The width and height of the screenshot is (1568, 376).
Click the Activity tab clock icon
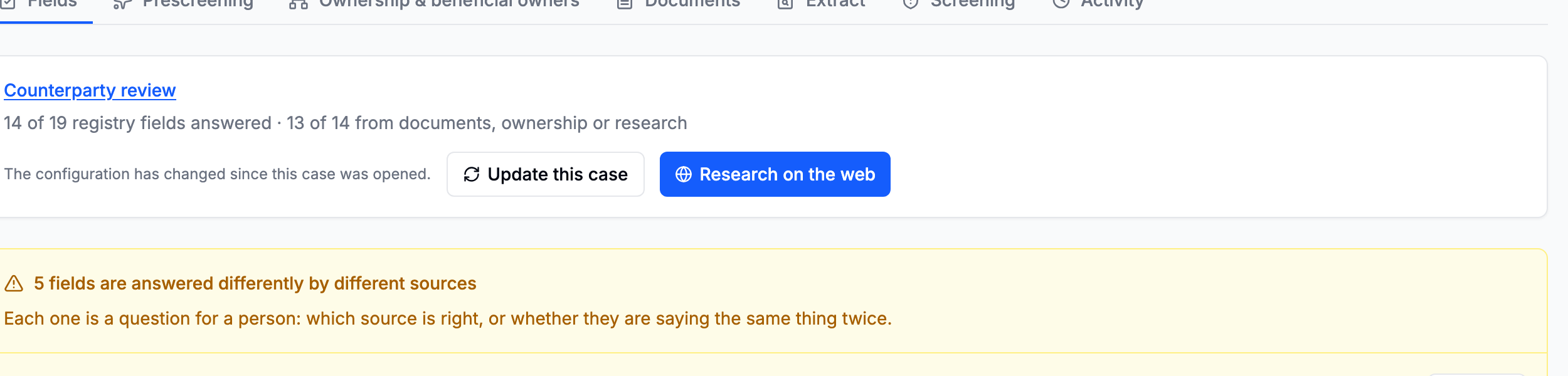click(1061, 3)
